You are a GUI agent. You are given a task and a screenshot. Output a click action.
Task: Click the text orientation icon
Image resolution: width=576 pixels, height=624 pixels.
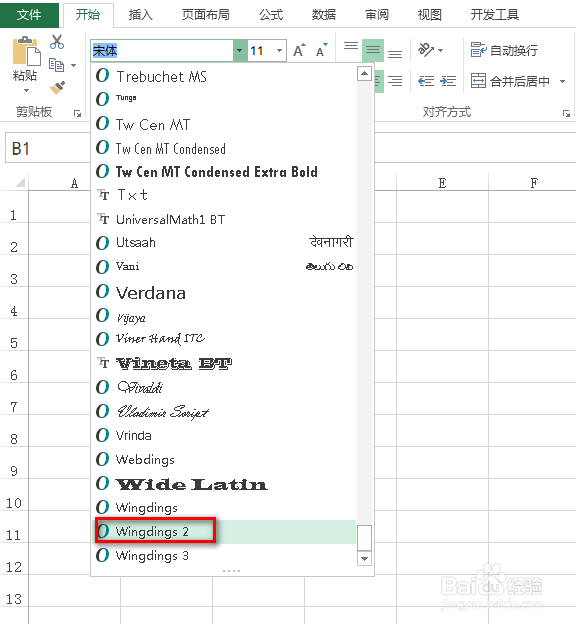pos(426,50)
